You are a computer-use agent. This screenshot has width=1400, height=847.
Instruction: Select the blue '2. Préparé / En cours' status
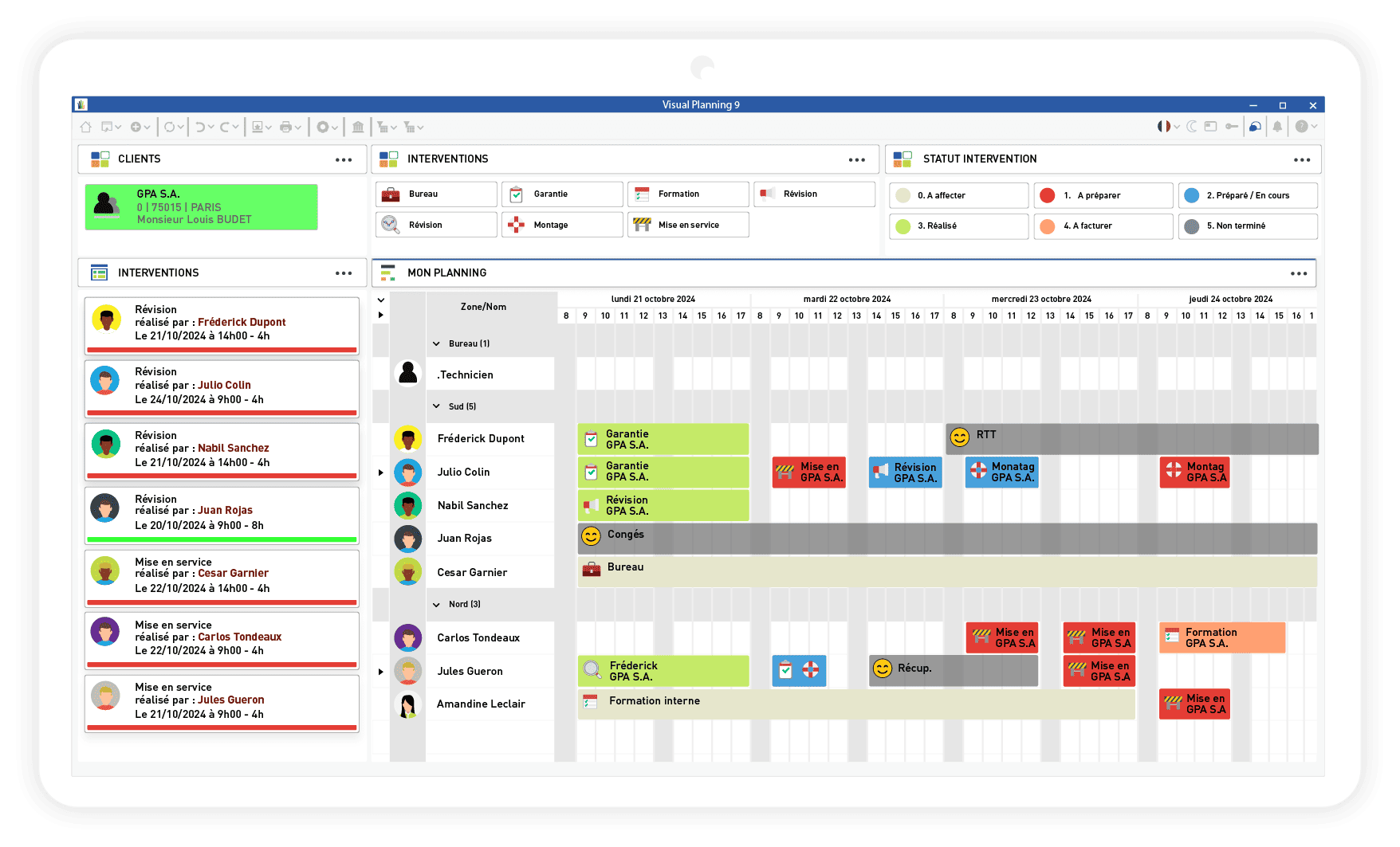pos(1248,195)
